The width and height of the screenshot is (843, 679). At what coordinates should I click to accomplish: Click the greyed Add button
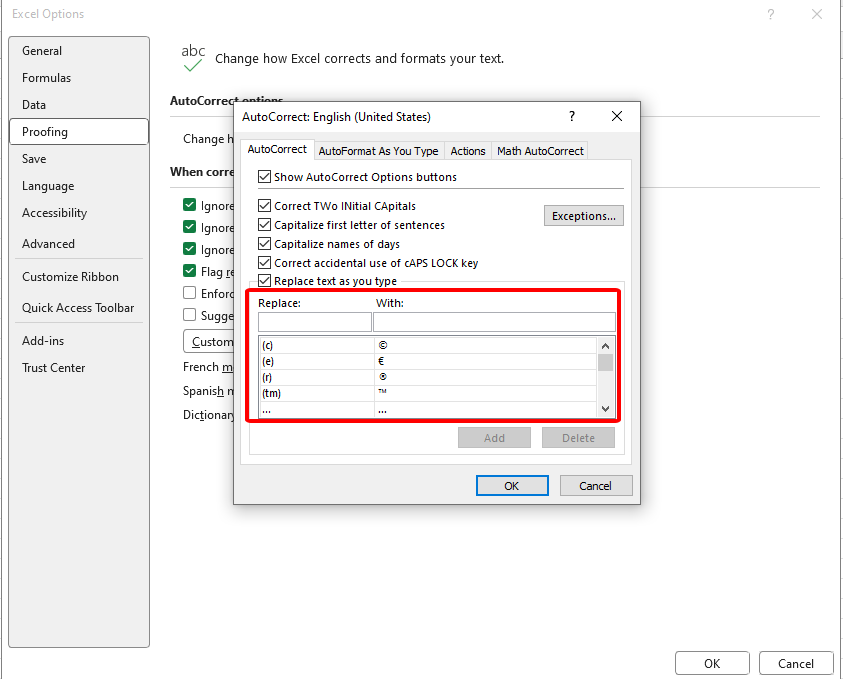pyautogui.click(x=494, y=438)
